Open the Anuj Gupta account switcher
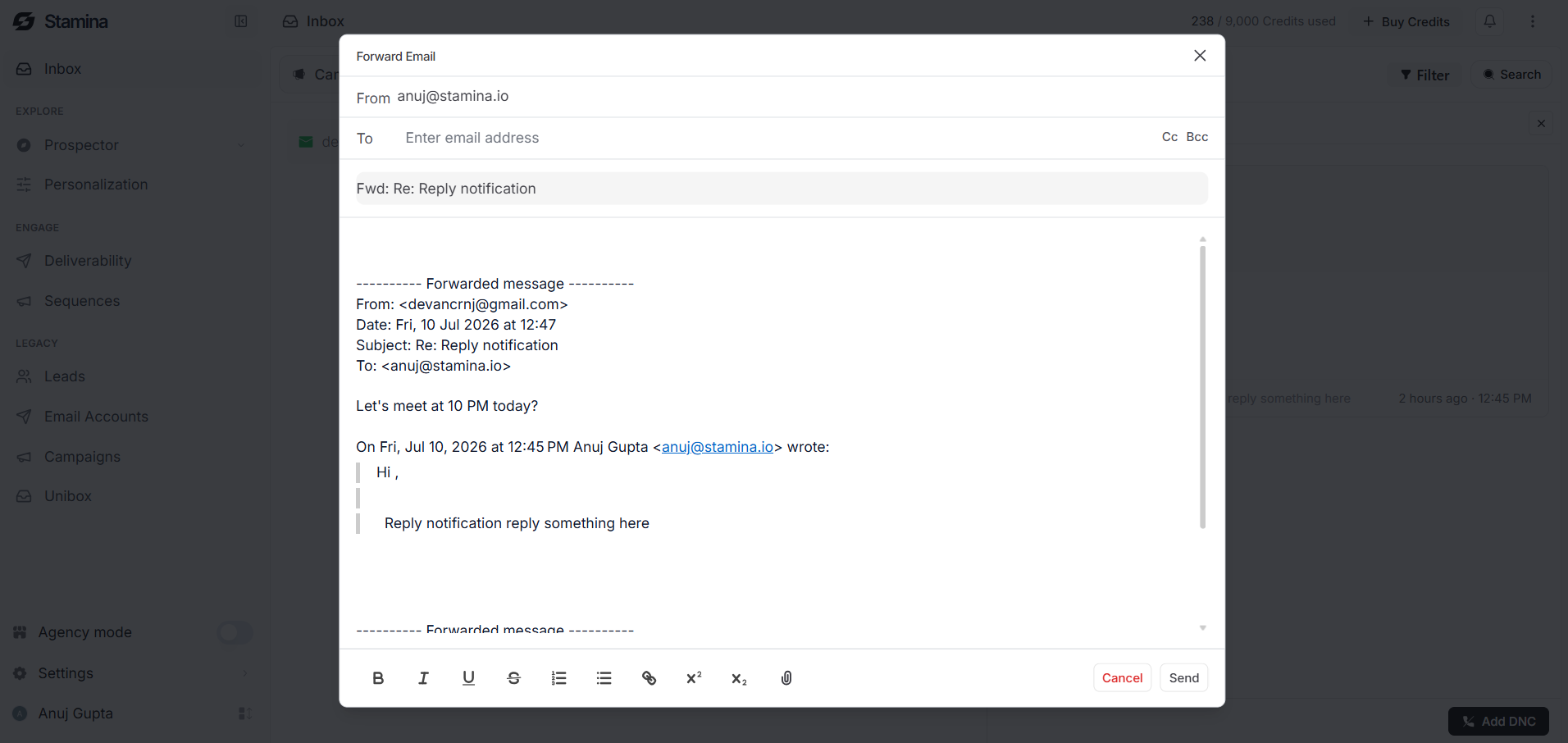Screen dimensions: 1568x743 coord(244,713)
